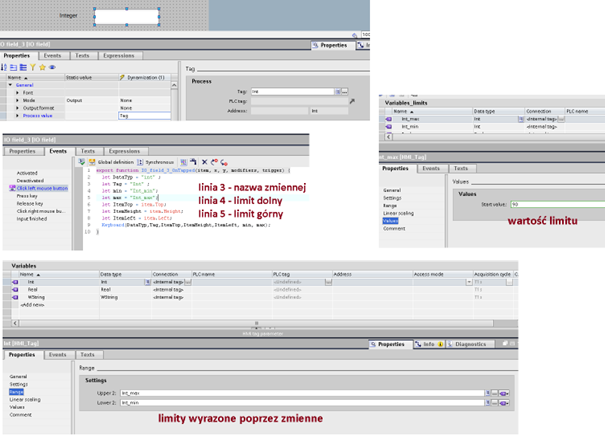Expand the Output format property row
Screen dimensions: 605x435
click(x=17, y=108)
